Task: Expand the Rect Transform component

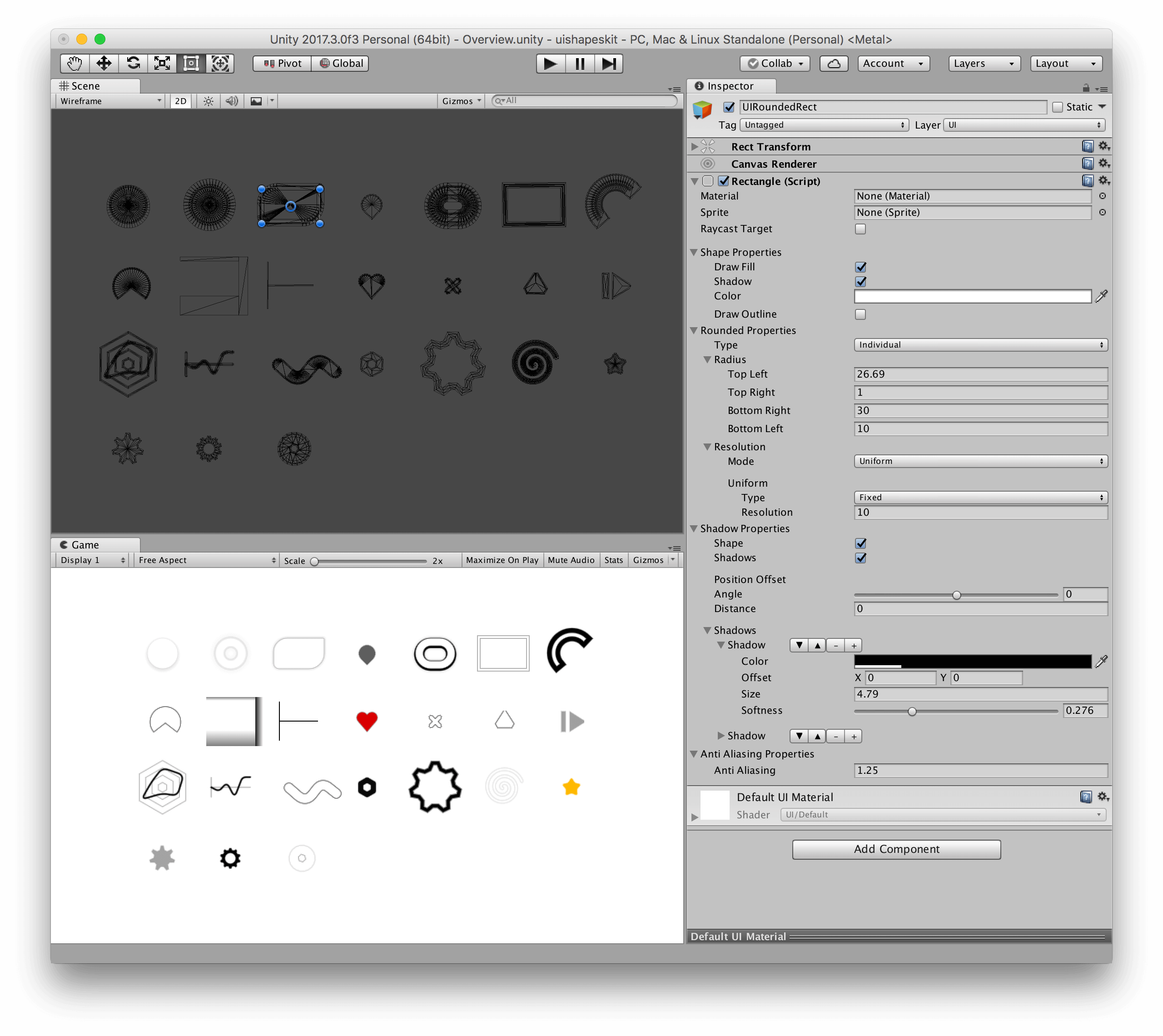Action: click(x=694, y=147)
